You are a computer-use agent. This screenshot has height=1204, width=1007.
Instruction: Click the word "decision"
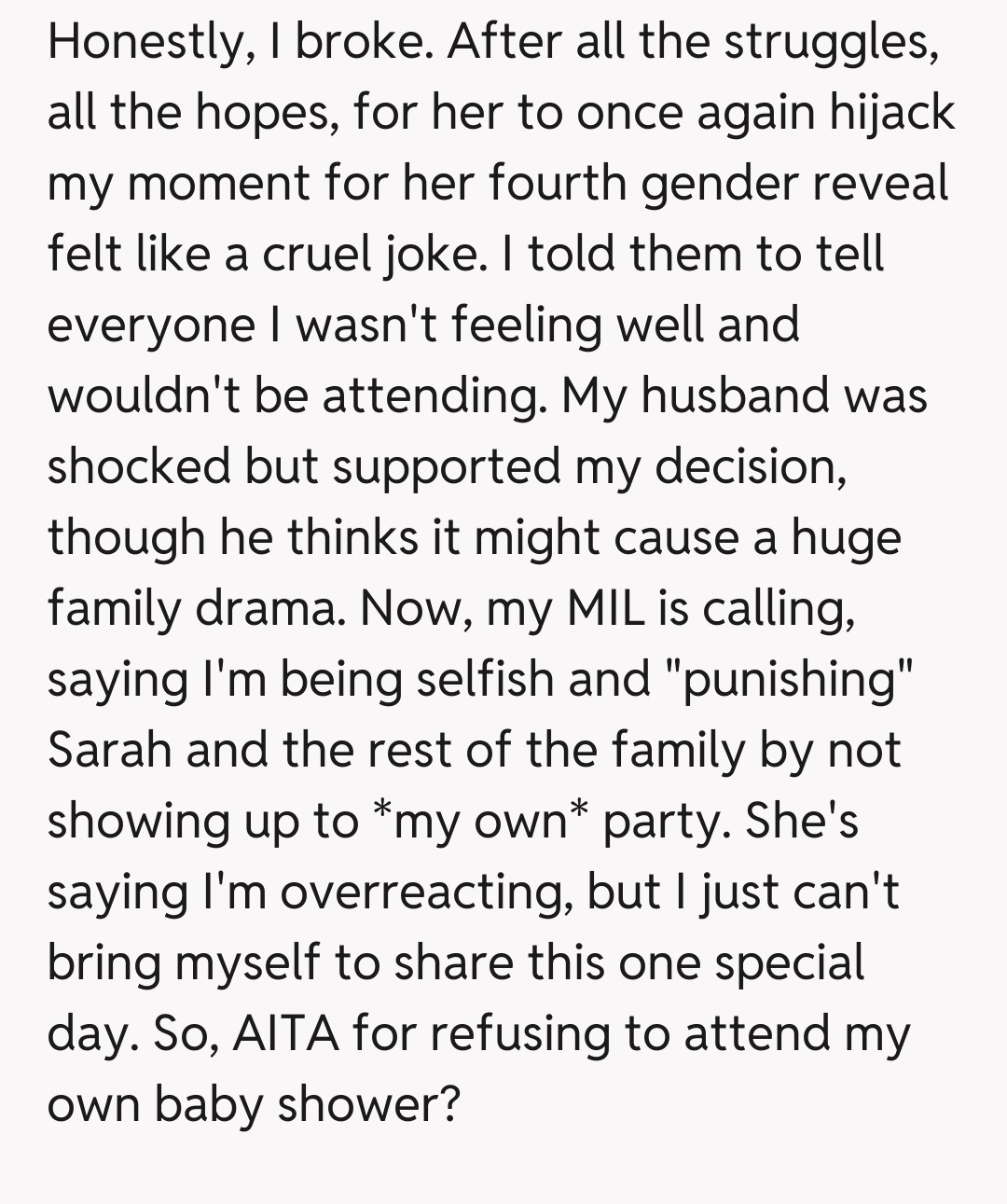750,466
